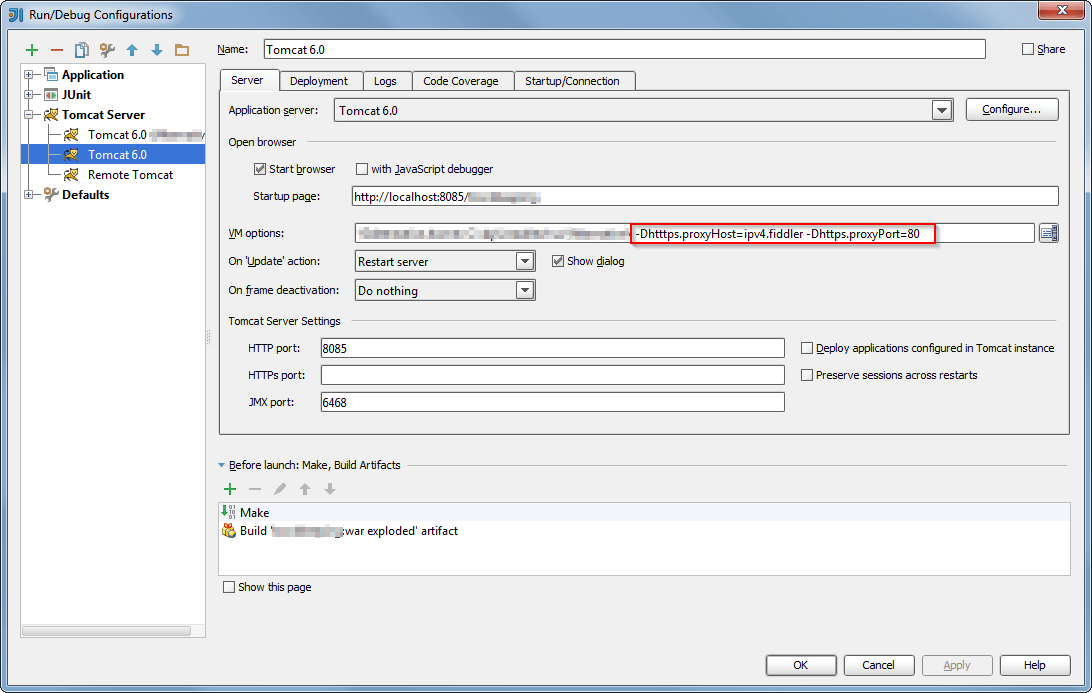The height and width of the screenshot is (693, 1092).
Task: Click the Apply button
Action: (x=956, y=664)
